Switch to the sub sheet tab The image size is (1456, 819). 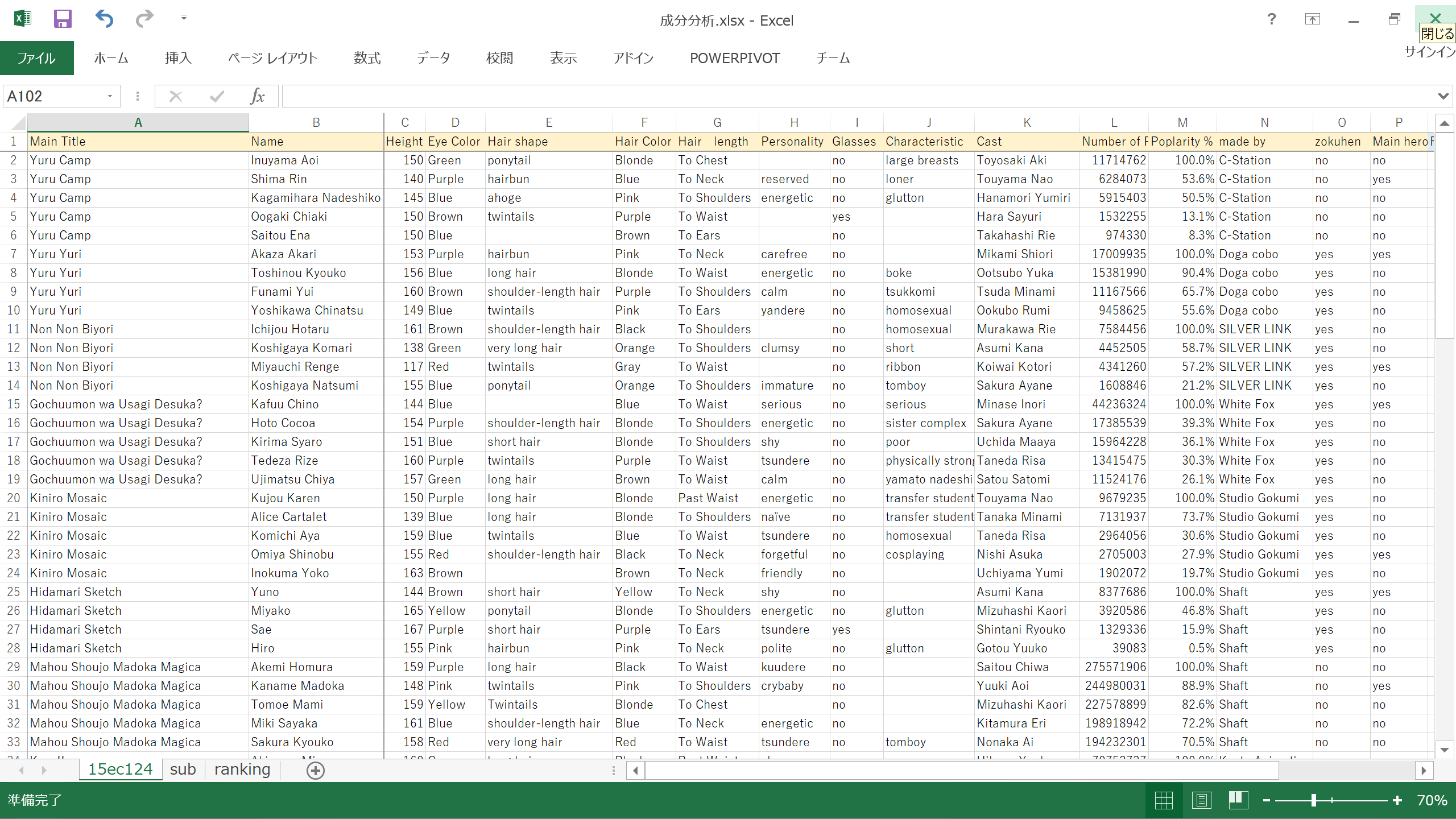click(183, 770)
